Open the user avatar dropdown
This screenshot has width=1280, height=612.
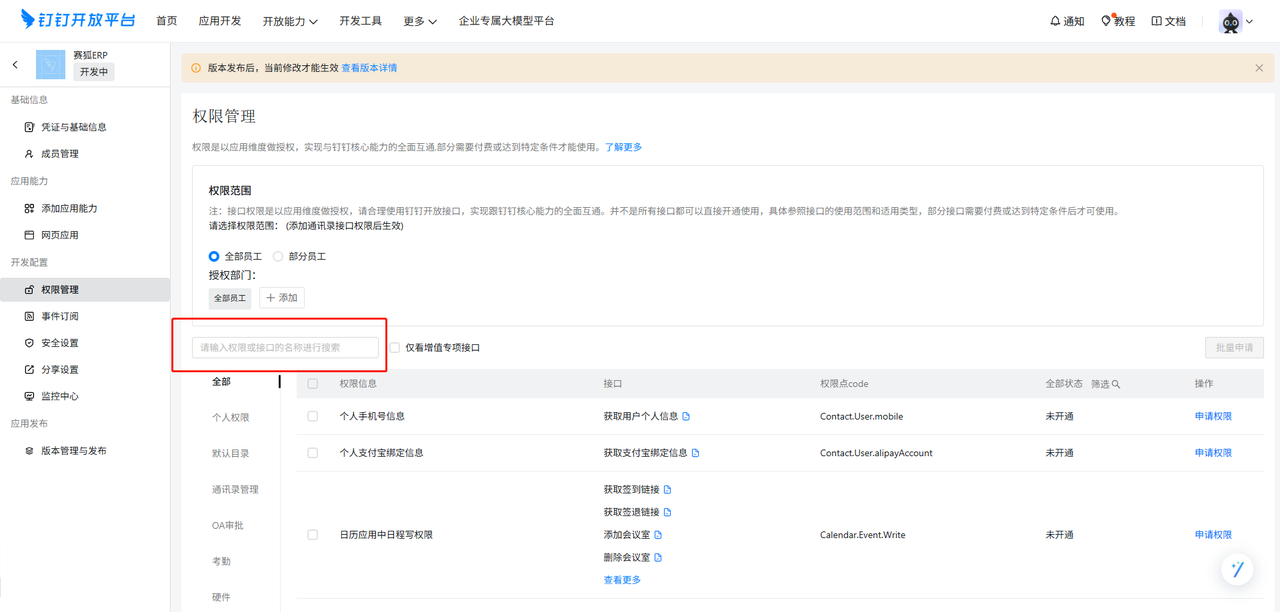pyautogui.click(x=1236, y=21)
